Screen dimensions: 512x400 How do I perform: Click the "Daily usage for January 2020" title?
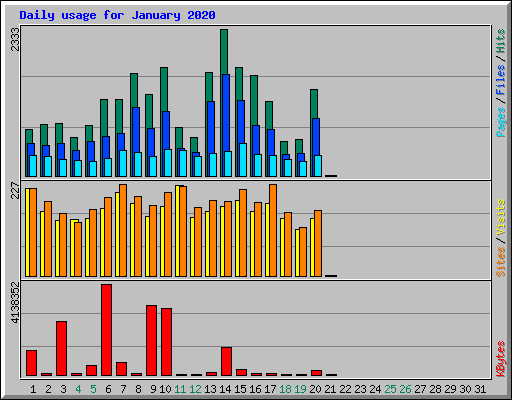[x=117, y=15]
